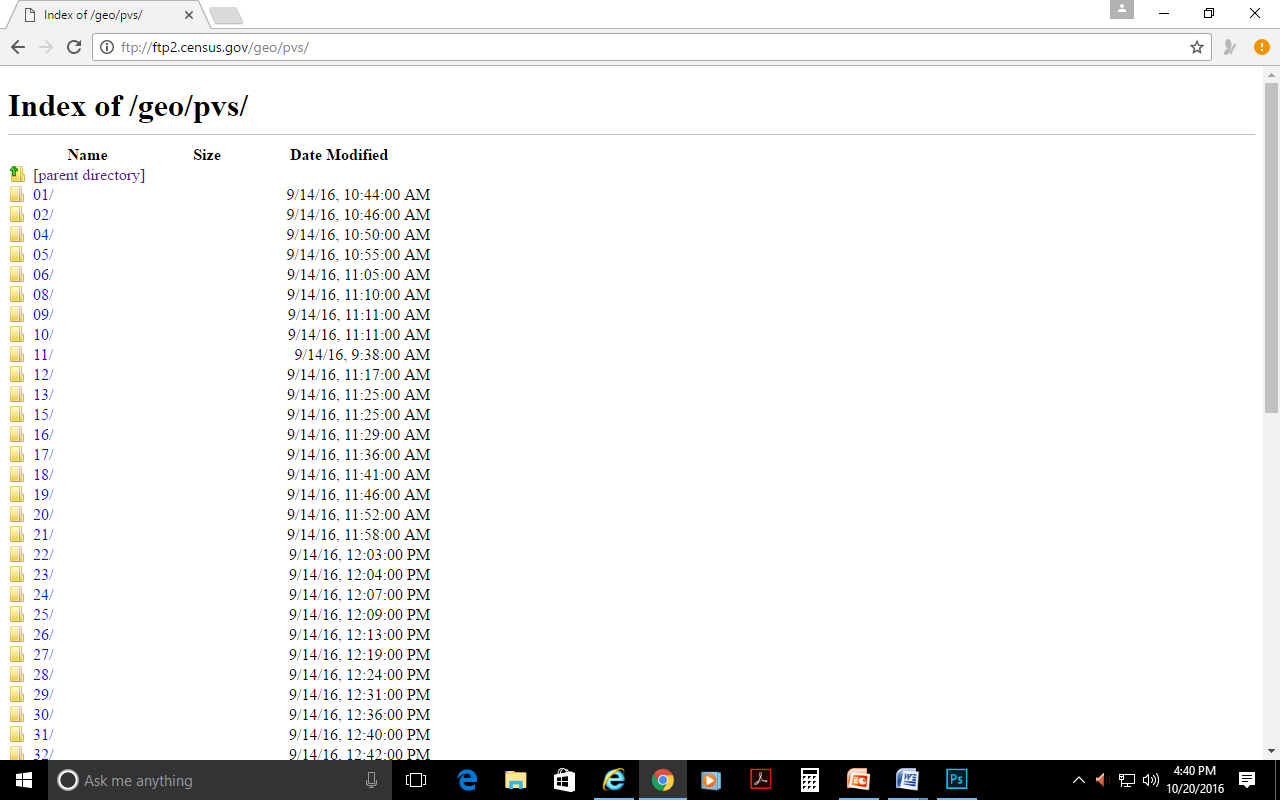Click the 'Size' column header
The height and width of the screenshot is (800, 1280).
[207, 155]
